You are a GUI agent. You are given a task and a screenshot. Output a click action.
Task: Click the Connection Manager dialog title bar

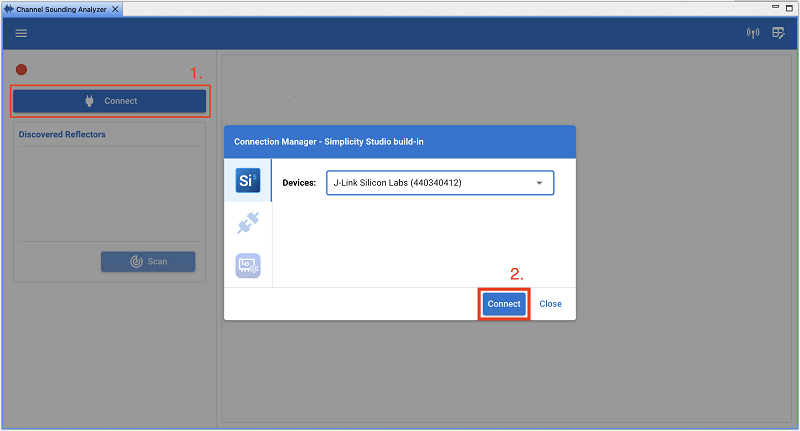[x=399, y=141]
